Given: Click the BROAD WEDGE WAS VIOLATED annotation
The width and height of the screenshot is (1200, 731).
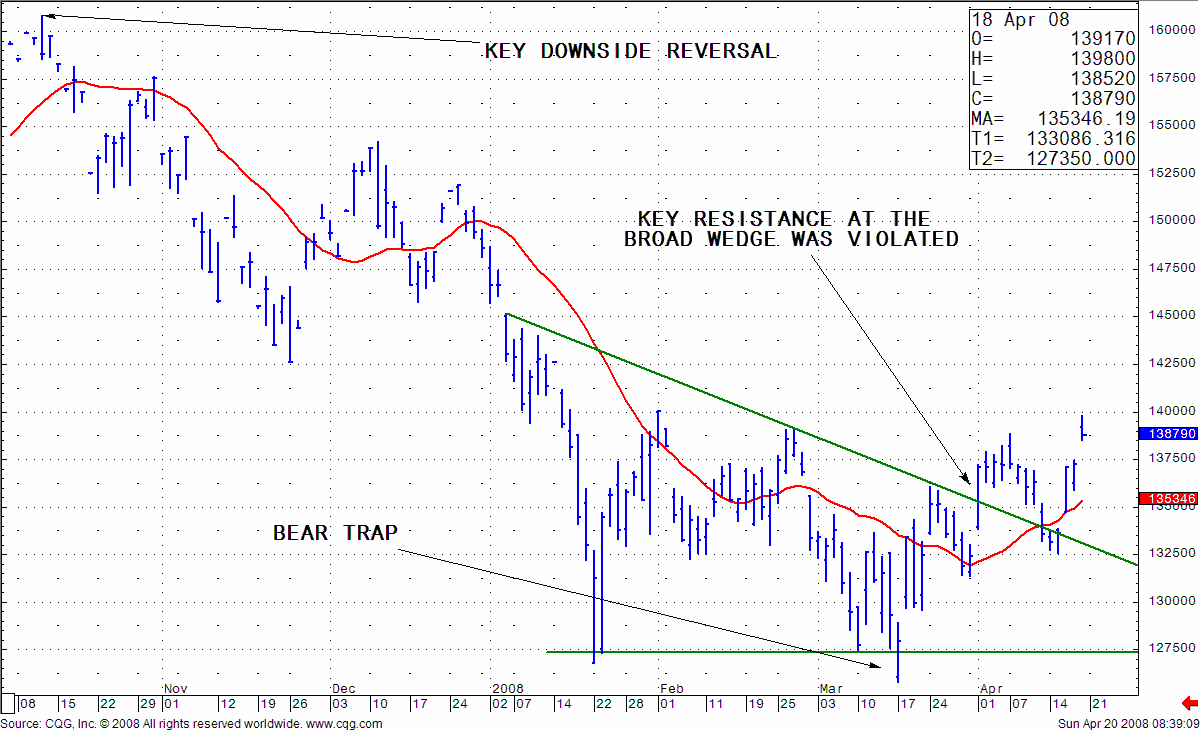Looking at the screenshot, I should point(791,240).
